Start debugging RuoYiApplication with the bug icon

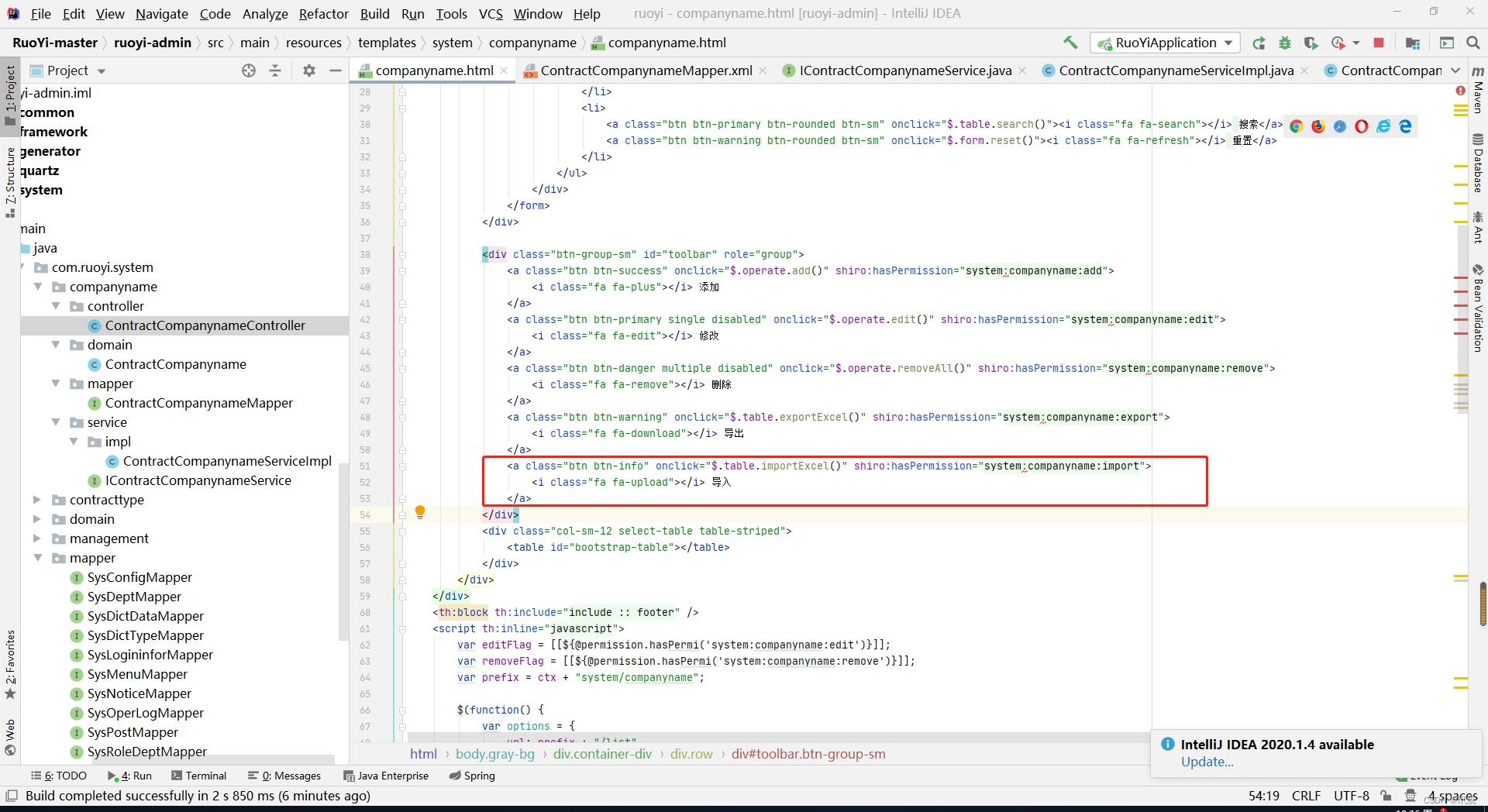click(1286, 43)
